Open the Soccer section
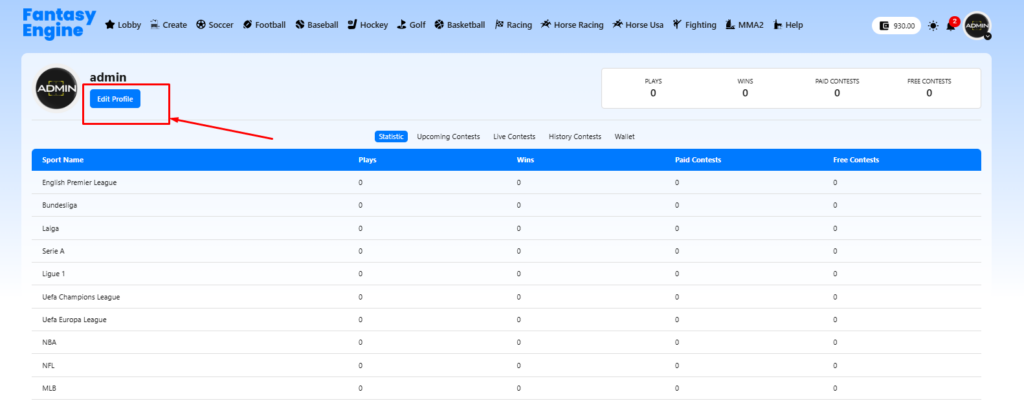Screen dimensions: 1024x403 (215, 24)
